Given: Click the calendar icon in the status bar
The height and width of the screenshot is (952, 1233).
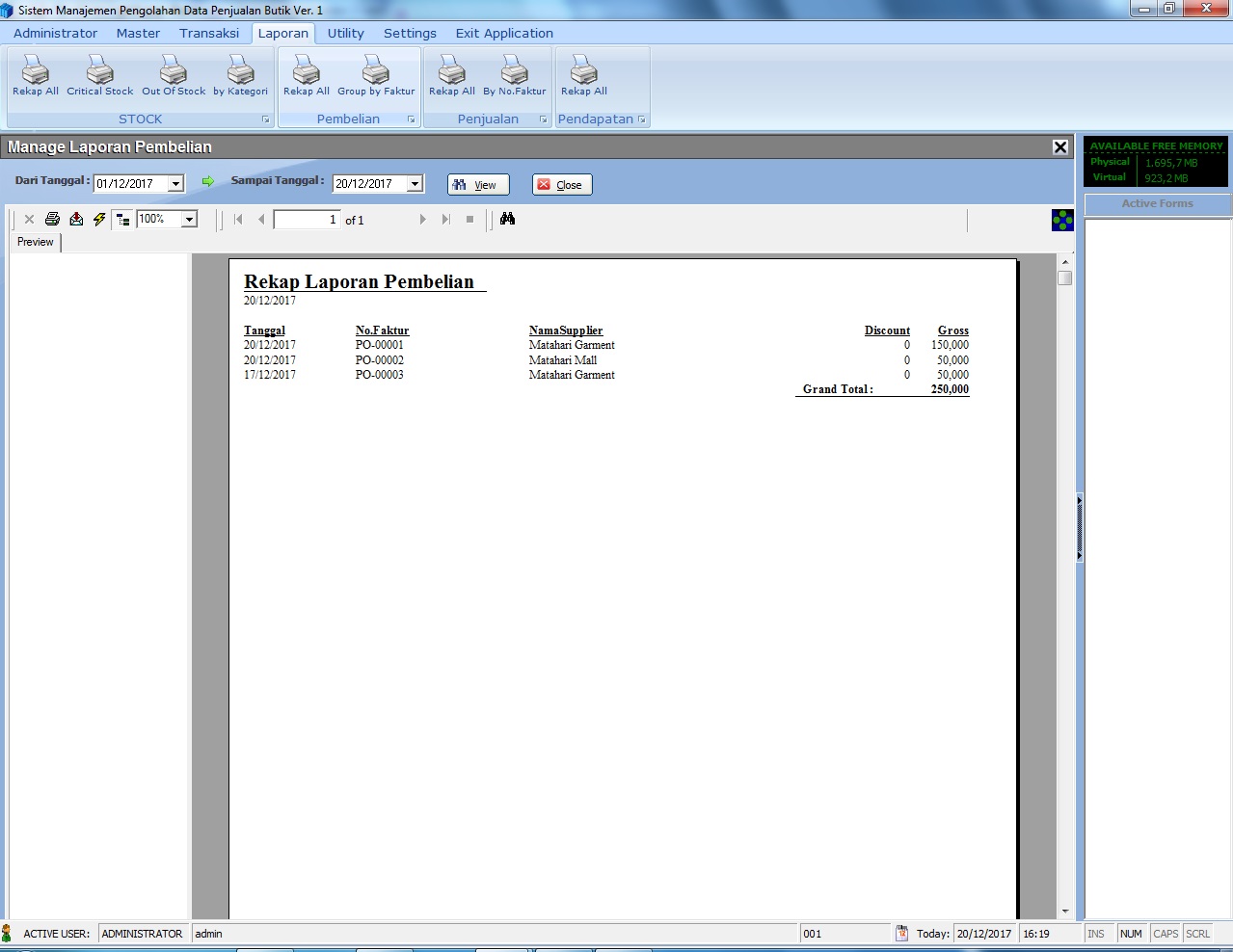Looking at the screenshot, I should (901, 933).
